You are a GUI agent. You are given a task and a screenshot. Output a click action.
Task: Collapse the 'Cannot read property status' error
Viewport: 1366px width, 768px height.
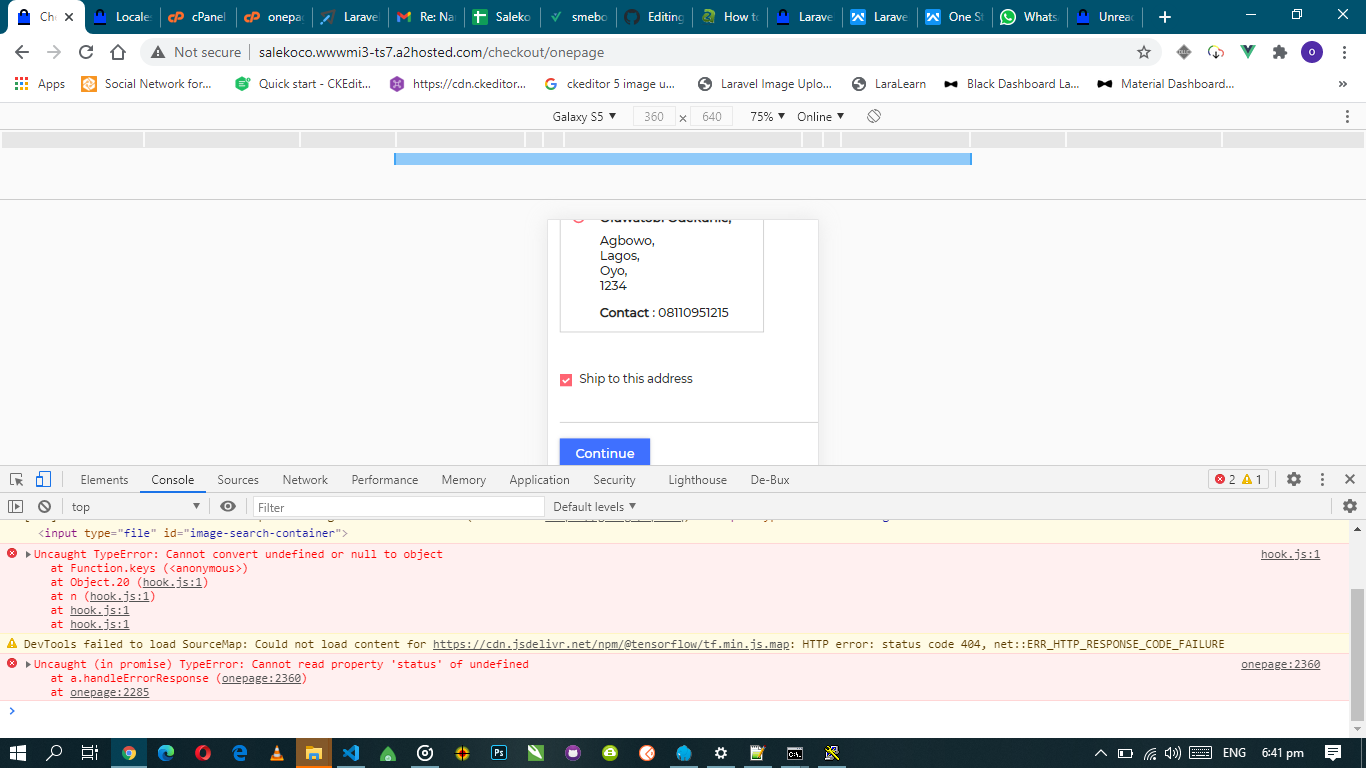click(x=28, y=664)
